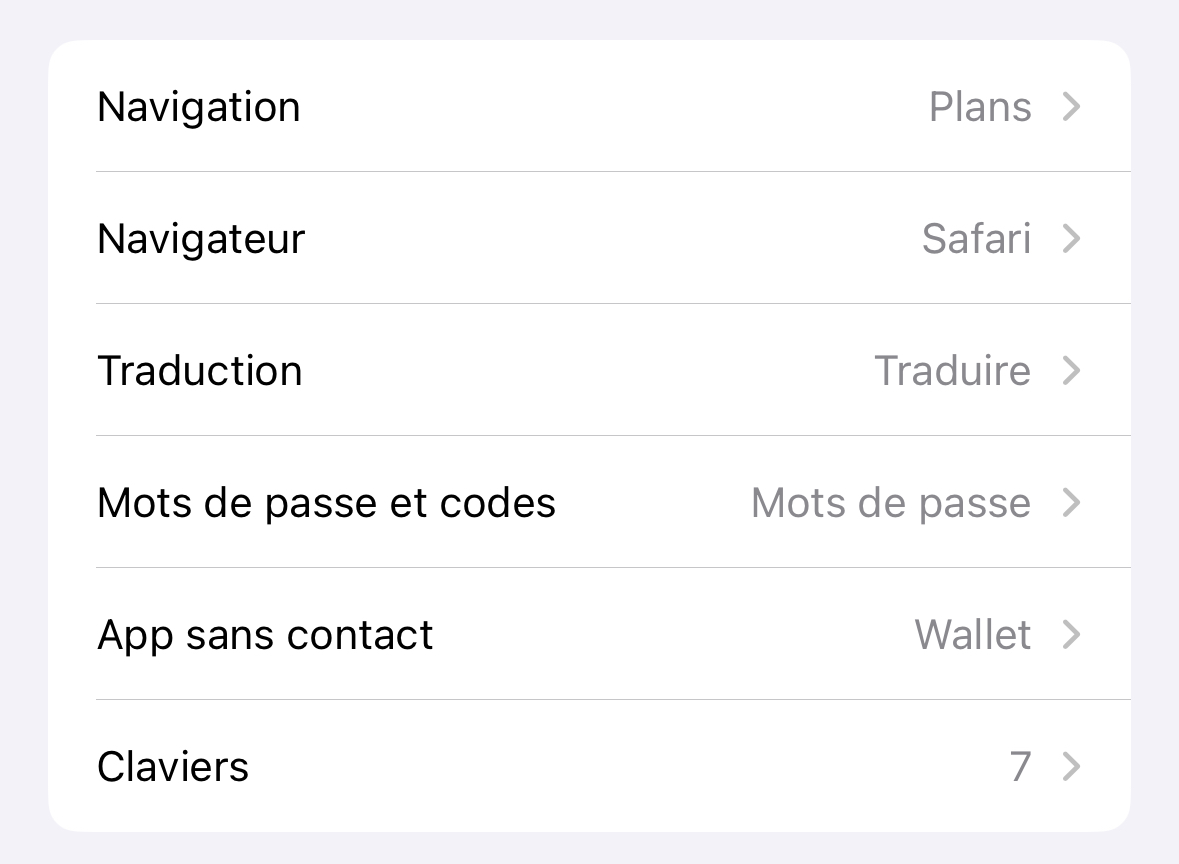Click the Safari value label
Screen dimensions: 1179x864
click(976, 238)
